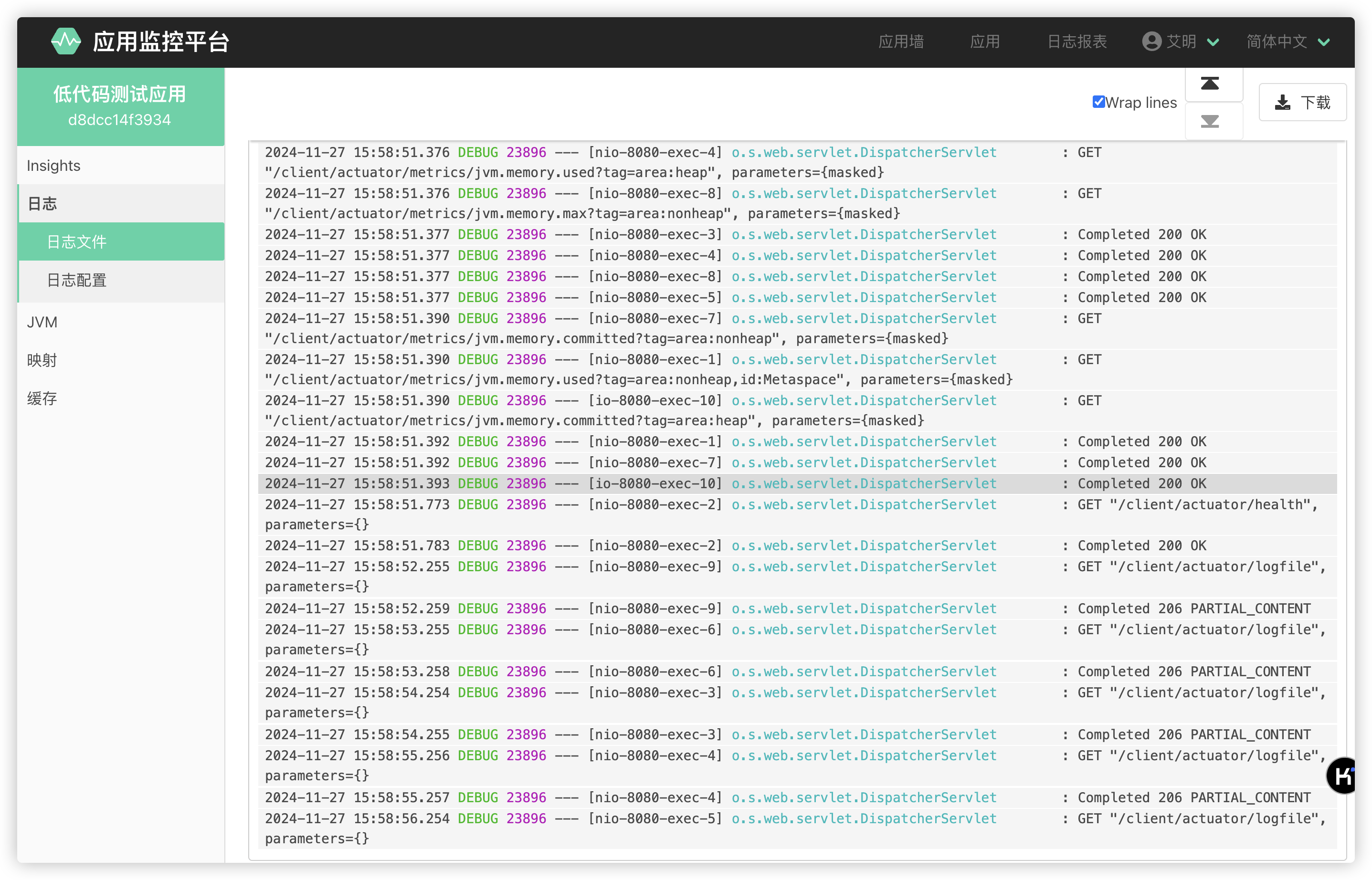Open the 应用墙 navigation item
1372x880 pixels.
(x=901, y=42)
